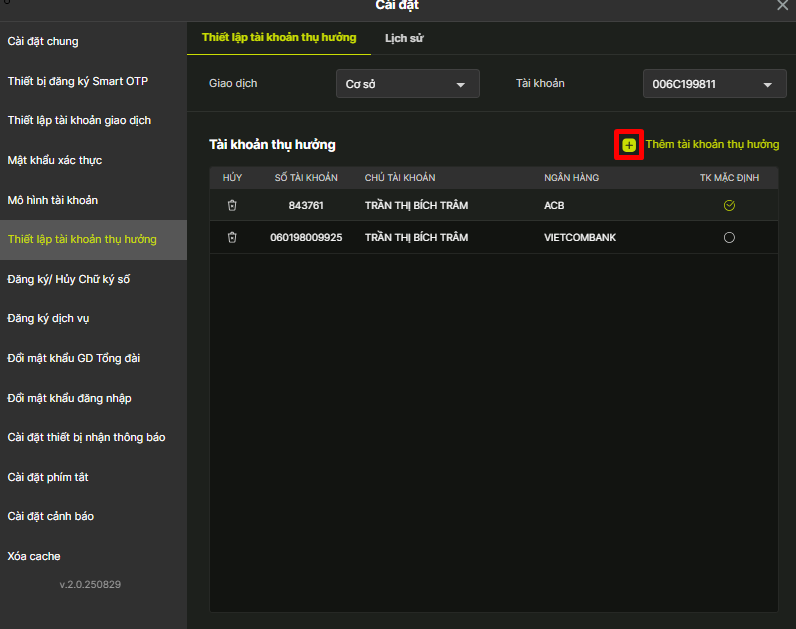Expand the Tài khoản 006C199811 dropdown
Screen dimensions: 796x629
(x=713, y=84)
